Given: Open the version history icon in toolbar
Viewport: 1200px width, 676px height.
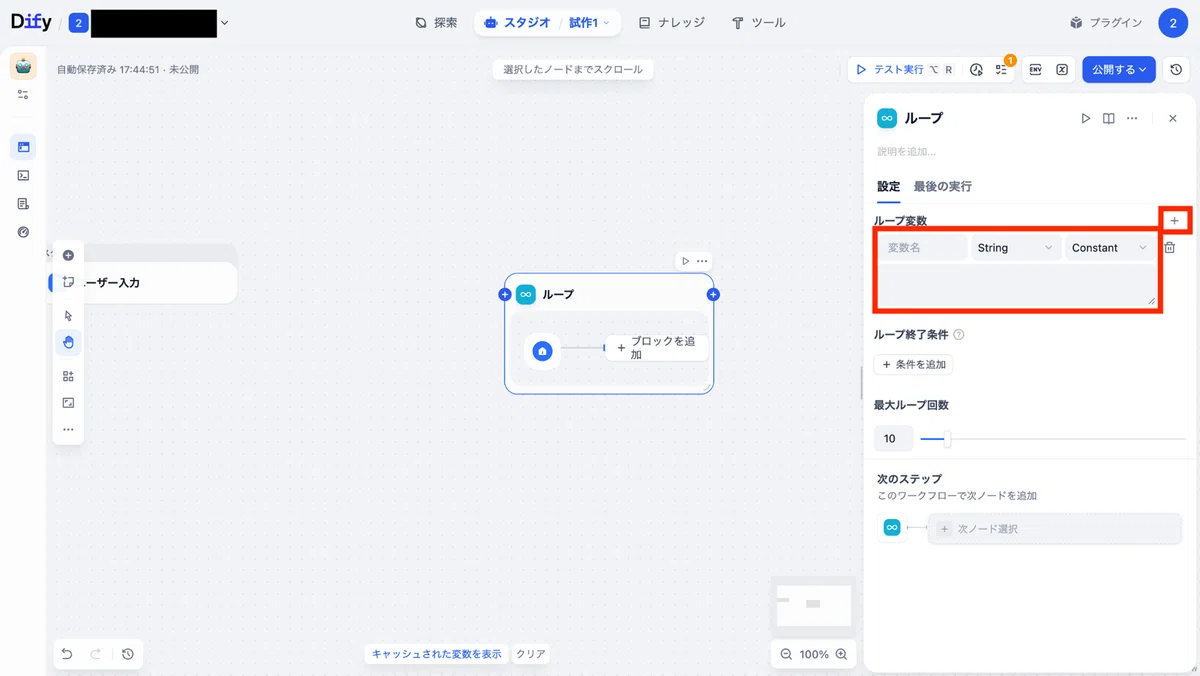Looking at the screenshot, I should point(1176,69).
